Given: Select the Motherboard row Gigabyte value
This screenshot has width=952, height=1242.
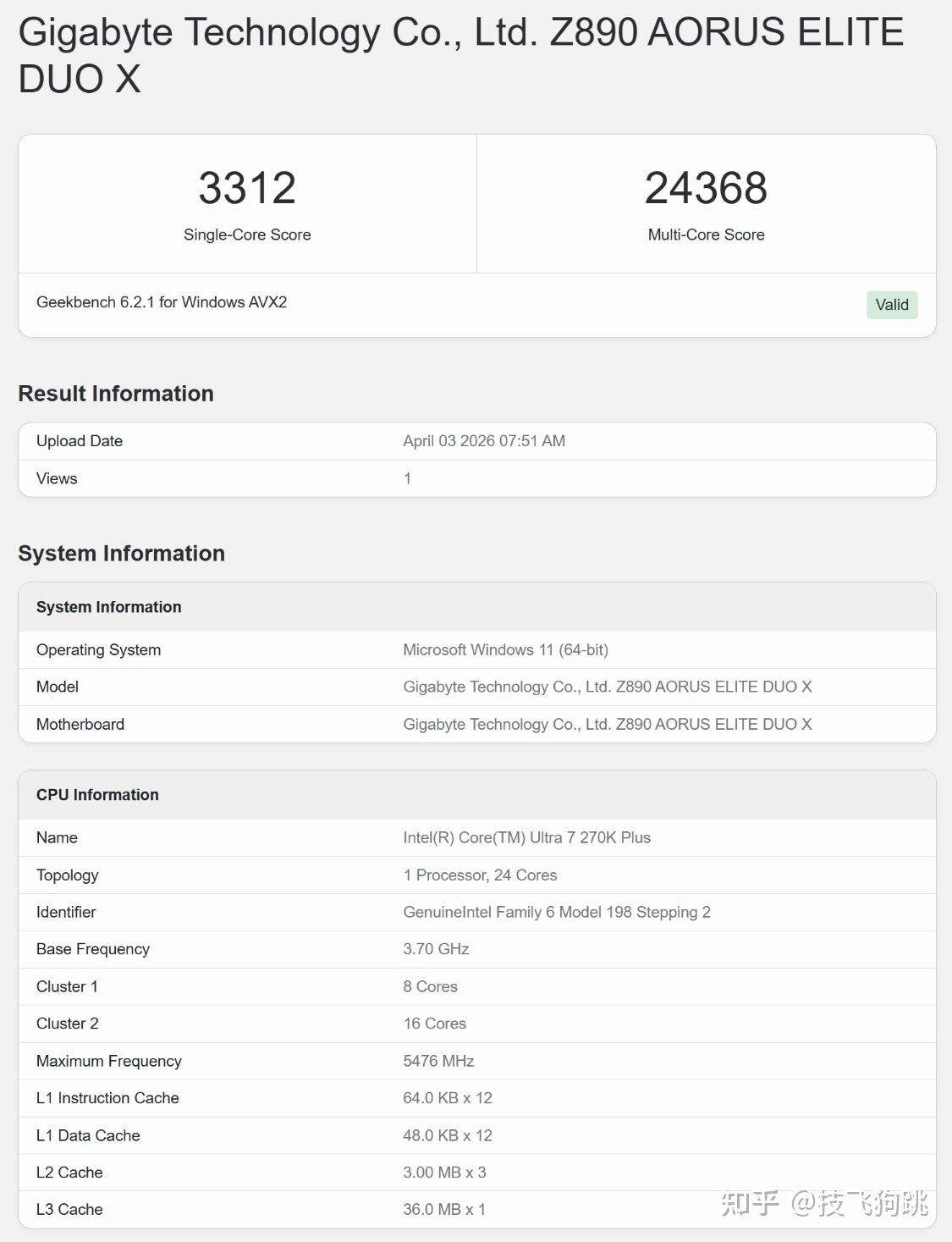Looking at the screenshot, I should (608, 724).
